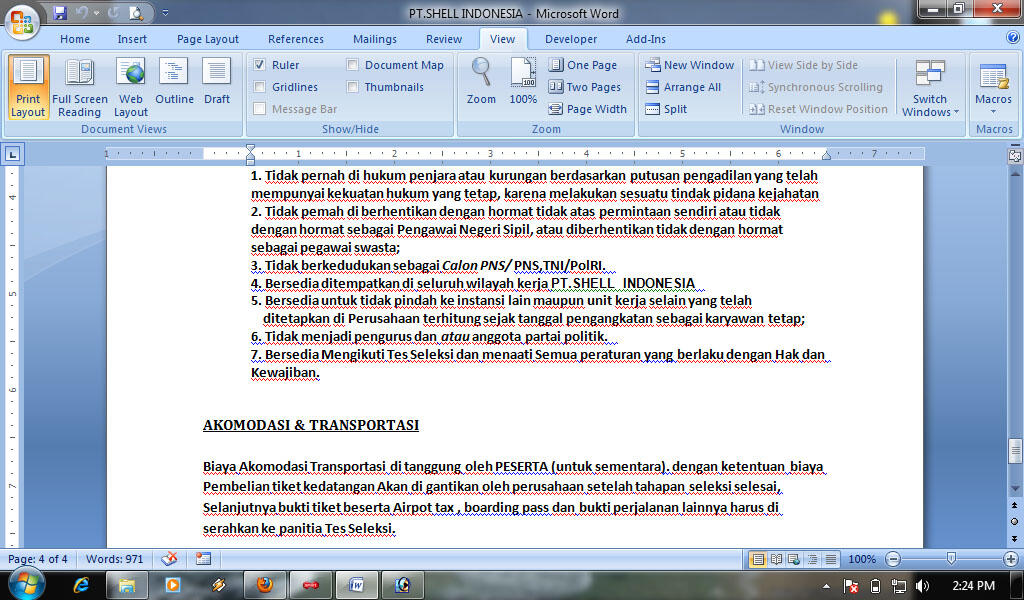The image size is (1024, 600).
Task: Click Zoom Out minus button
Action: click(x=893, y=560)
